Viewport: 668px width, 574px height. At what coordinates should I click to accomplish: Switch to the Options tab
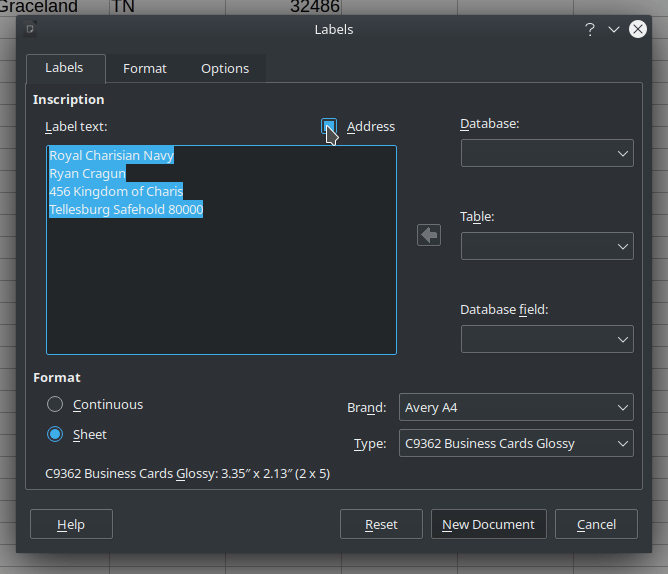[225, 69]
